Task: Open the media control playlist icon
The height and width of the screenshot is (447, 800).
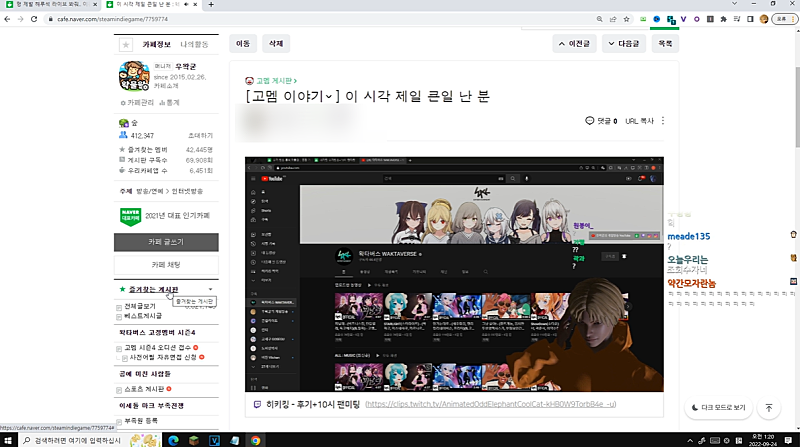Action: 737,19
